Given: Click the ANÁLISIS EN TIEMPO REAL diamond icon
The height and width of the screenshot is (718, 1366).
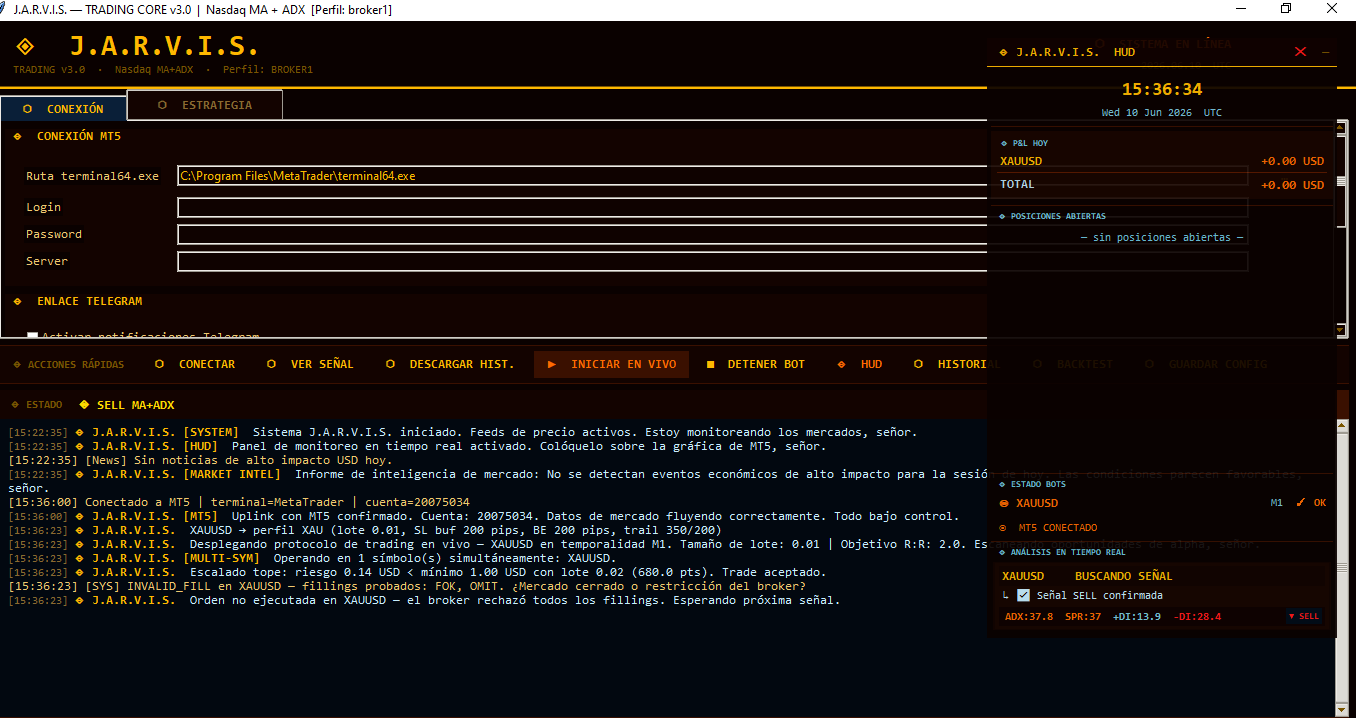Looking at the screenshot, I should point(1004,552).
